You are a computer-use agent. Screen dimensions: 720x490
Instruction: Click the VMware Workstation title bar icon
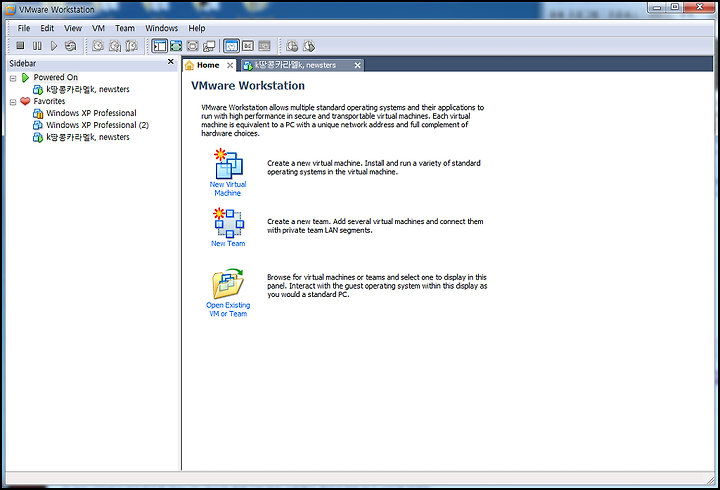click(x=11, y=10)
